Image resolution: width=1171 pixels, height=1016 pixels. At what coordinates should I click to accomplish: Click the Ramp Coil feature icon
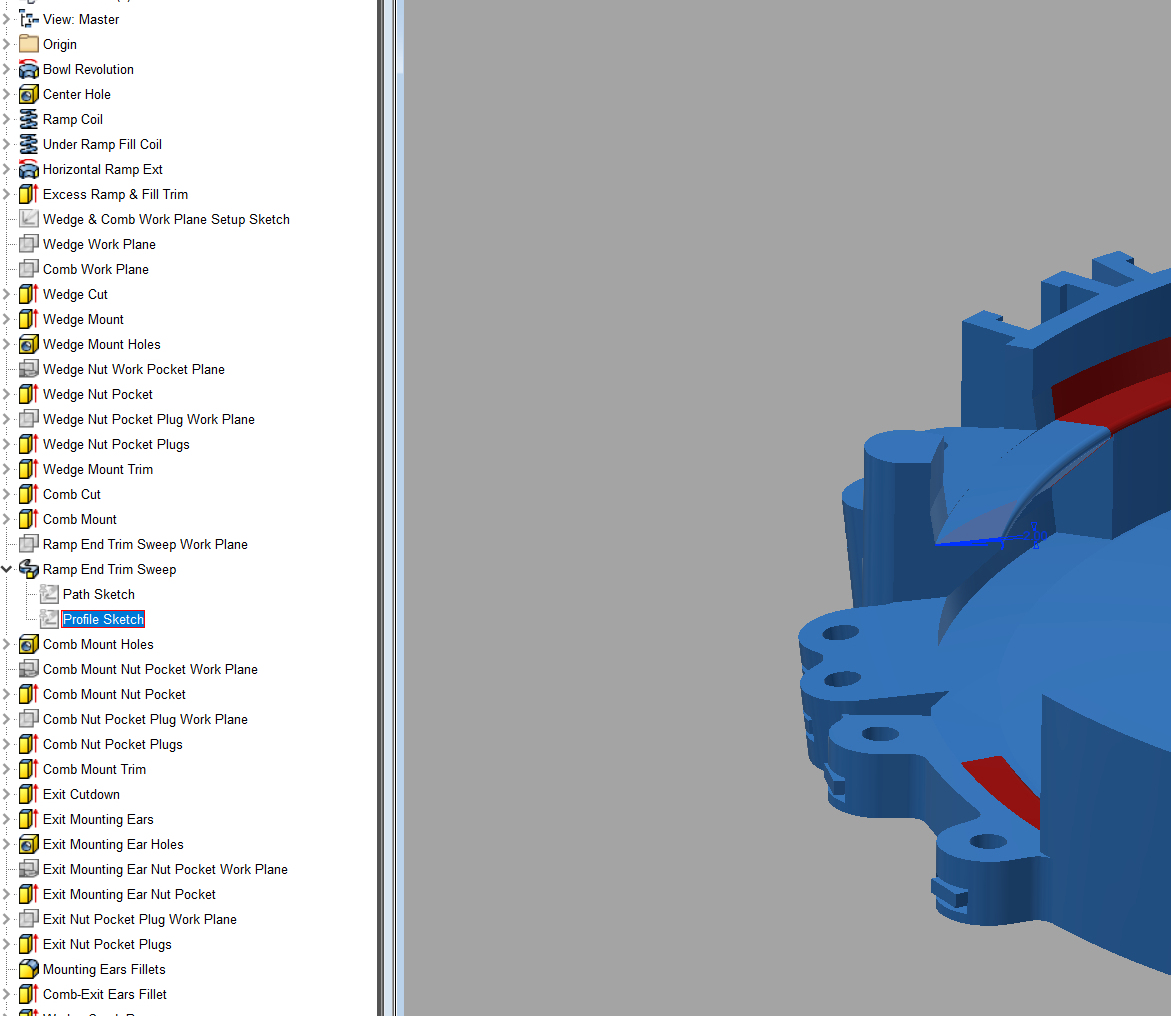[28, 119]
